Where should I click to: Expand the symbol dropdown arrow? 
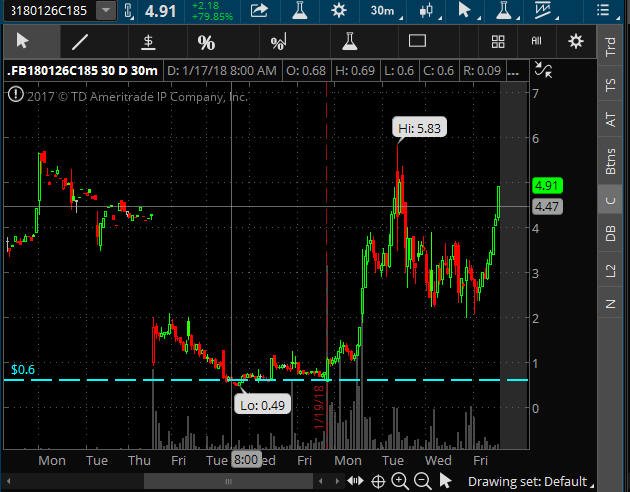click(106, 11)
